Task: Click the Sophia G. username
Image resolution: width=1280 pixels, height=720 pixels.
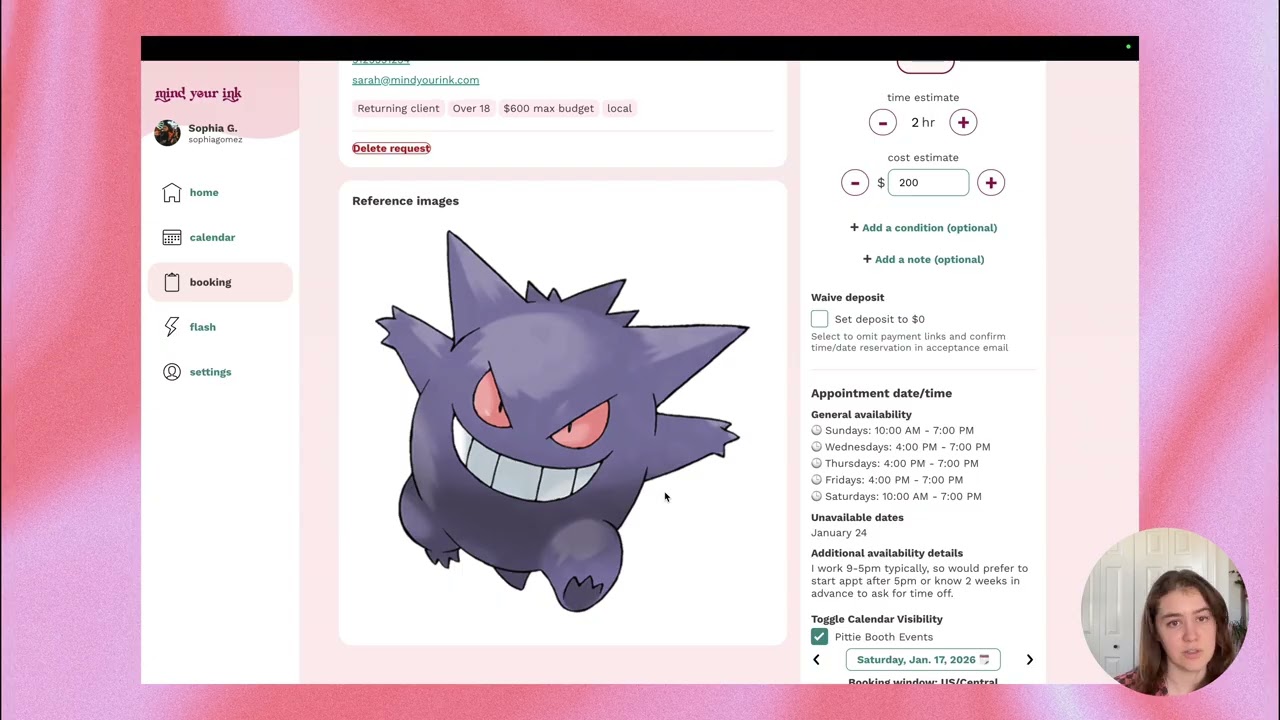Action: tap(212, 128)
